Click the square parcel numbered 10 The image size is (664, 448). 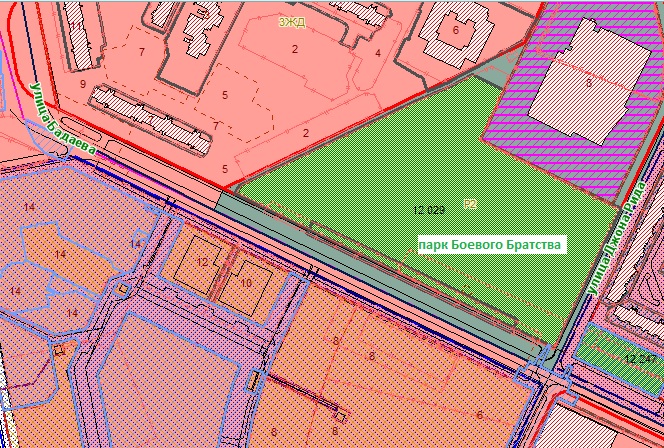248,283
